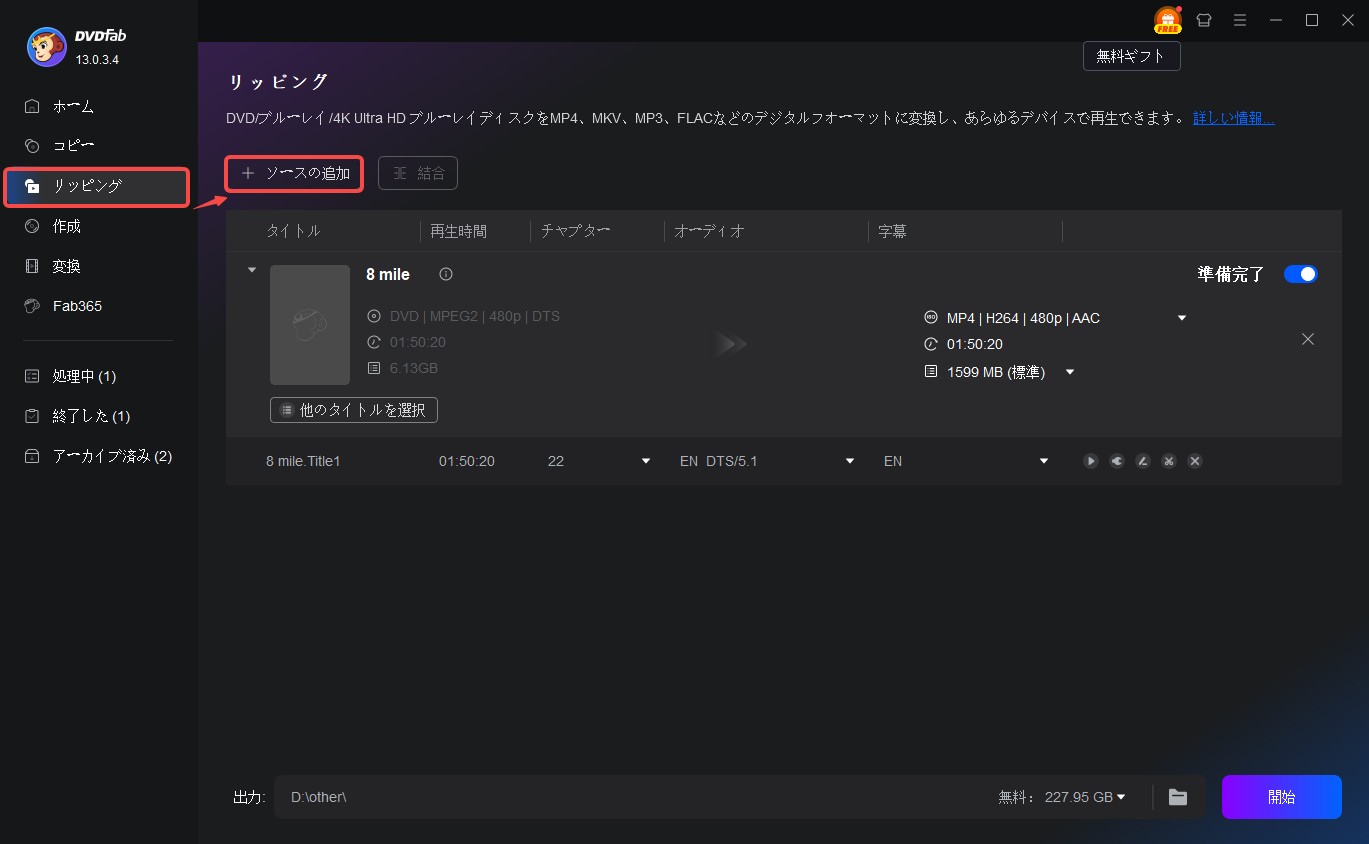
Task: Delete Title1 with round X icon
Action: pyautogui.click(x=1195, y=461)
